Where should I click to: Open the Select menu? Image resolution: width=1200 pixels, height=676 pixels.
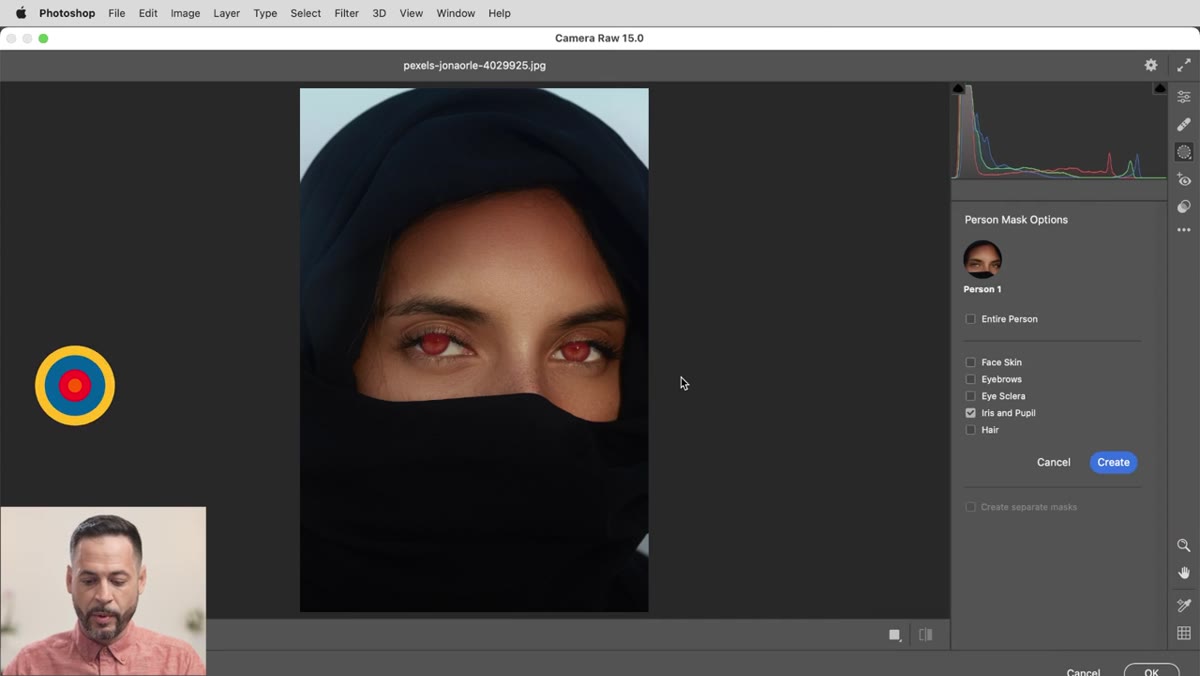tap(306, 13)
